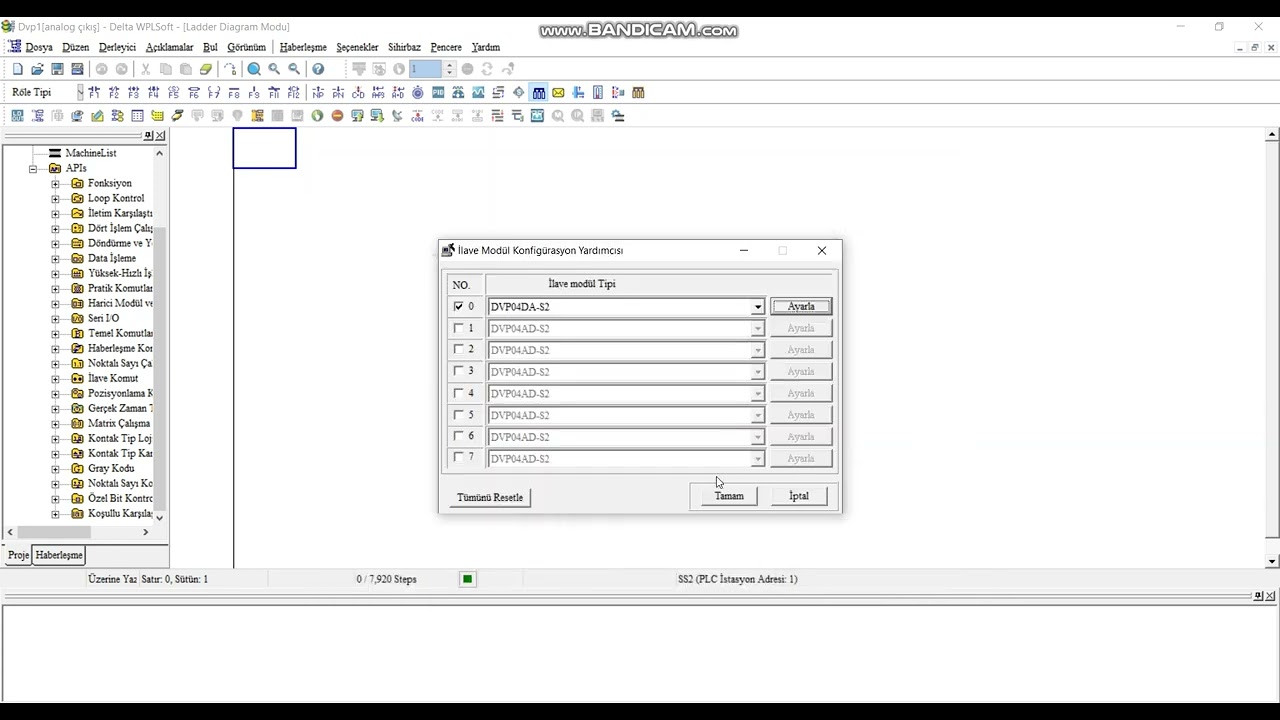
Task: Use the eraser delete icon
Action: [205, 69]
